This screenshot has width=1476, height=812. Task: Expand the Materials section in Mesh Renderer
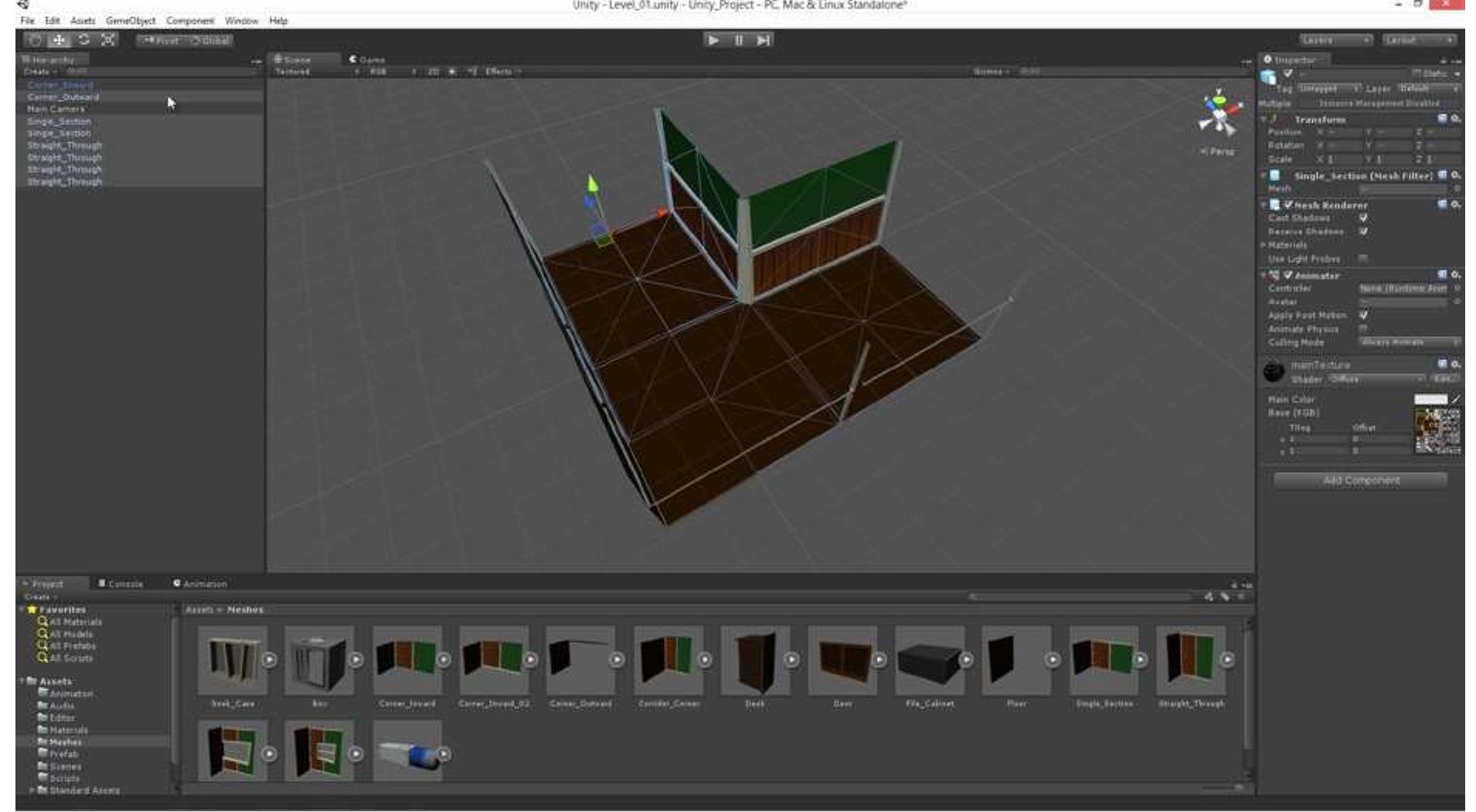tap(1263, 244)
